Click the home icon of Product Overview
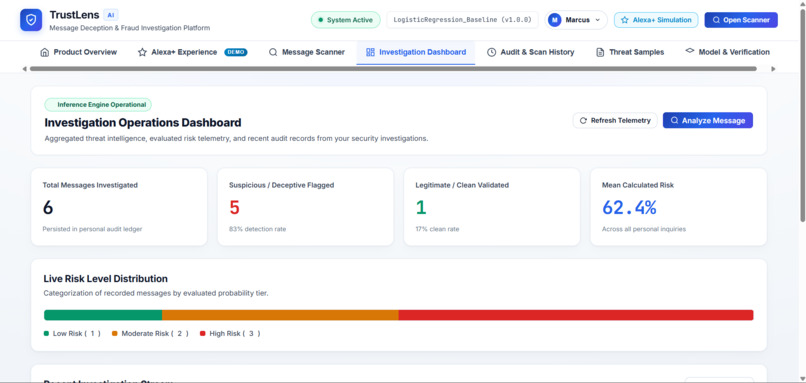This screenshot has height=383, width=806. pyautogui.click(x=45, y=52)
